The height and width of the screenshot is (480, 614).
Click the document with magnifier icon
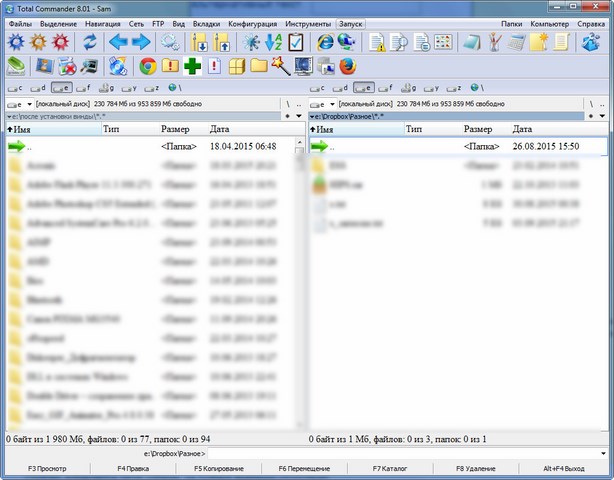(399, 42)
